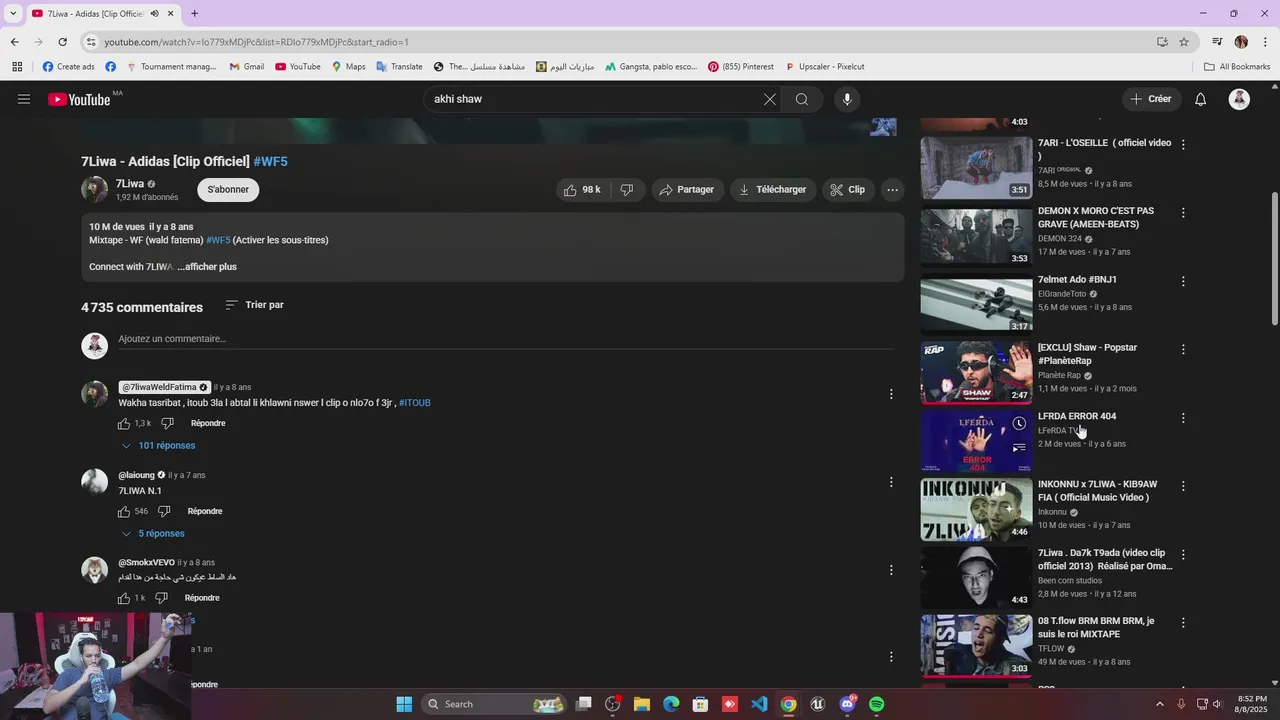Open the Maps bookmark
This screenshot has width=1280, height=720.
[348, 67]
